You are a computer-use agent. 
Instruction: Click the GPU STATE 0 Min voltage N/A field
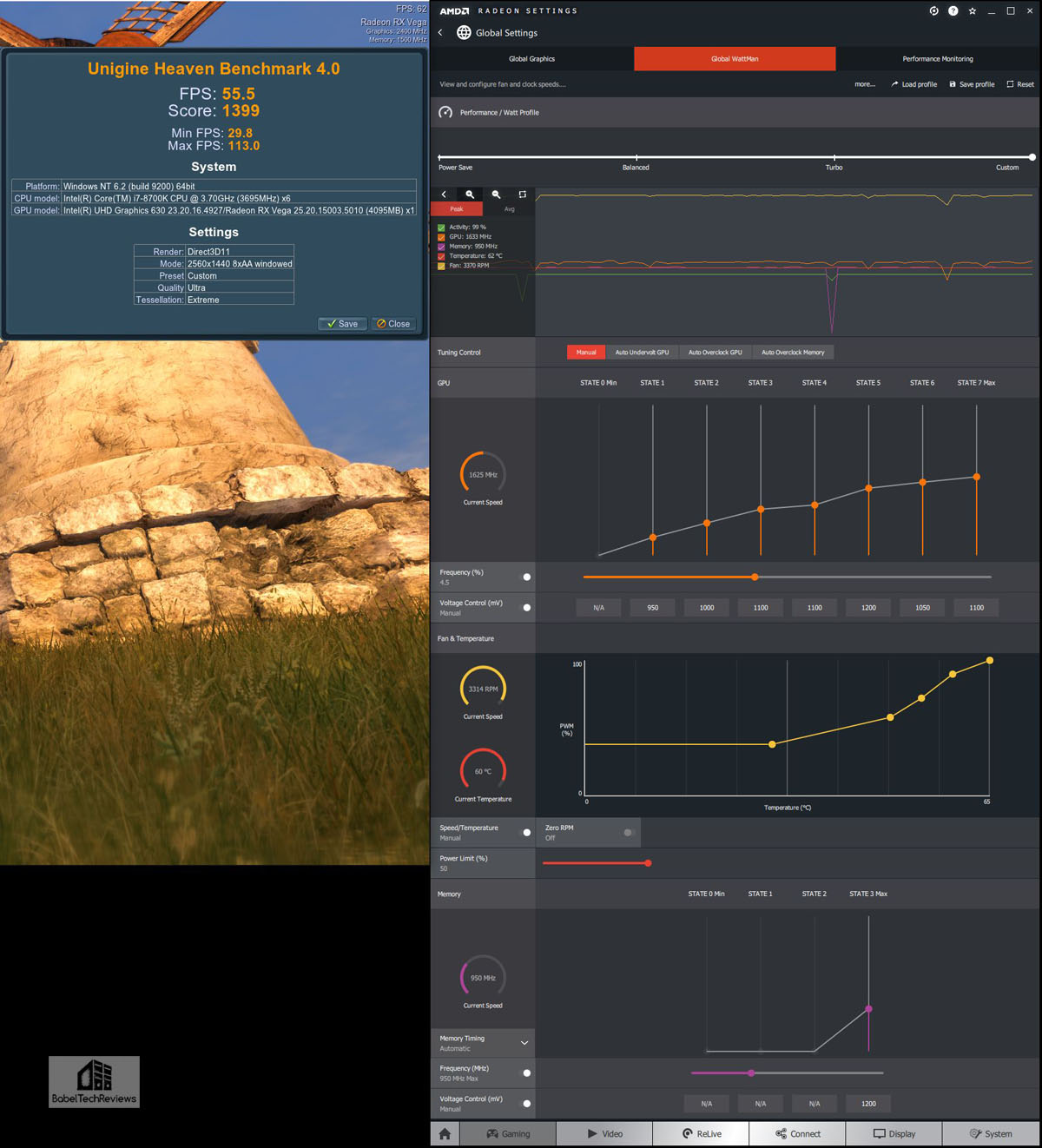[x=599, y=608]
